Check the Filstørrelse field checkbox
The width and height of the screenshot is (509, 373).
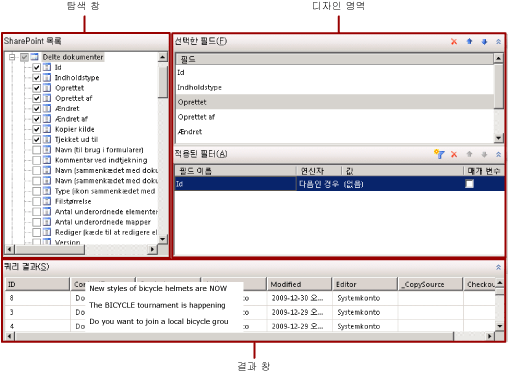(x=36, y=202)
